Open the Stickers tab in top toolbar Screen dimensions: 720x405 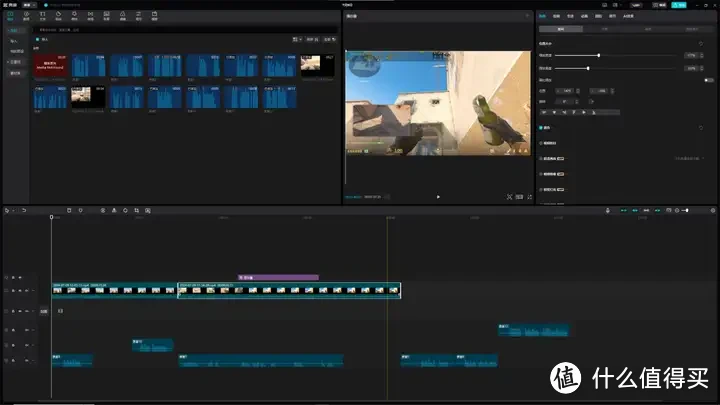tap(58, 16)
